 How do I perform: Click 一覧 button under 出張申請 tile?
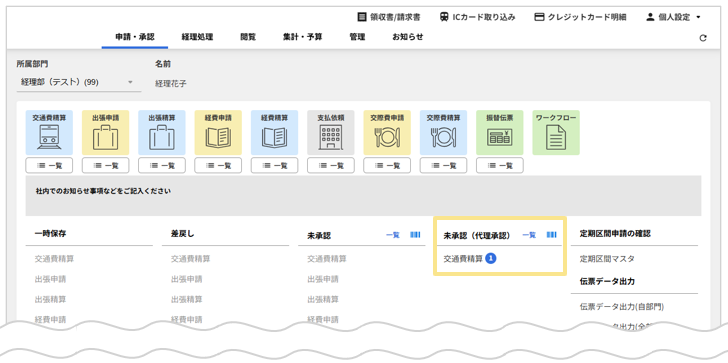[x=105, y=165]
